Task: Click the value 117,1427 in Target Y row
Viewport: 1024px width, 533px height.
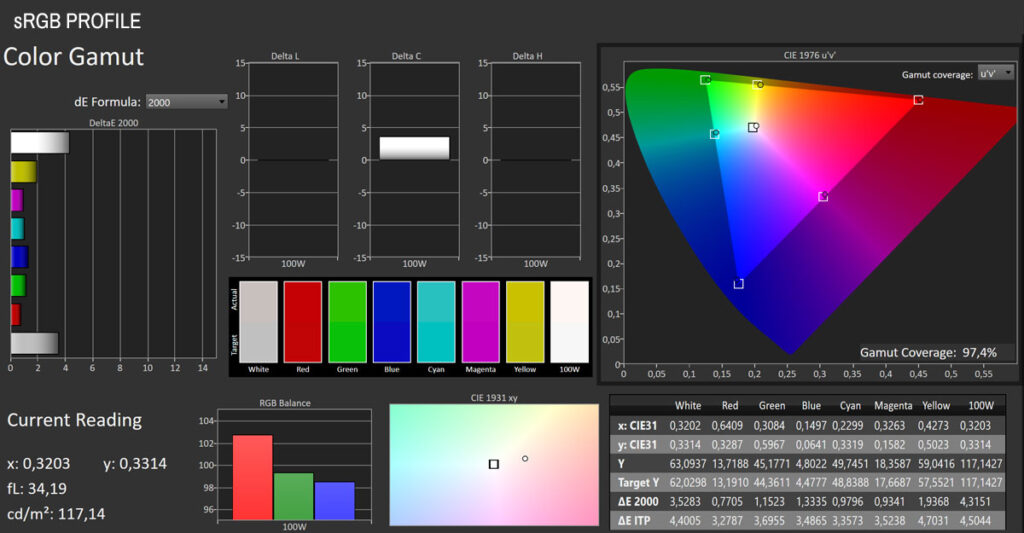Action: [x=981, y=483]
